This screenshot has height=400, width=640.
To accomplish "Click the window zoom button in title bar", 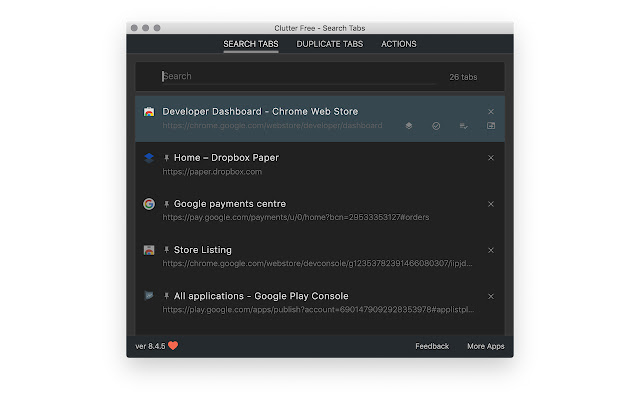I will [x=157, y=28].
